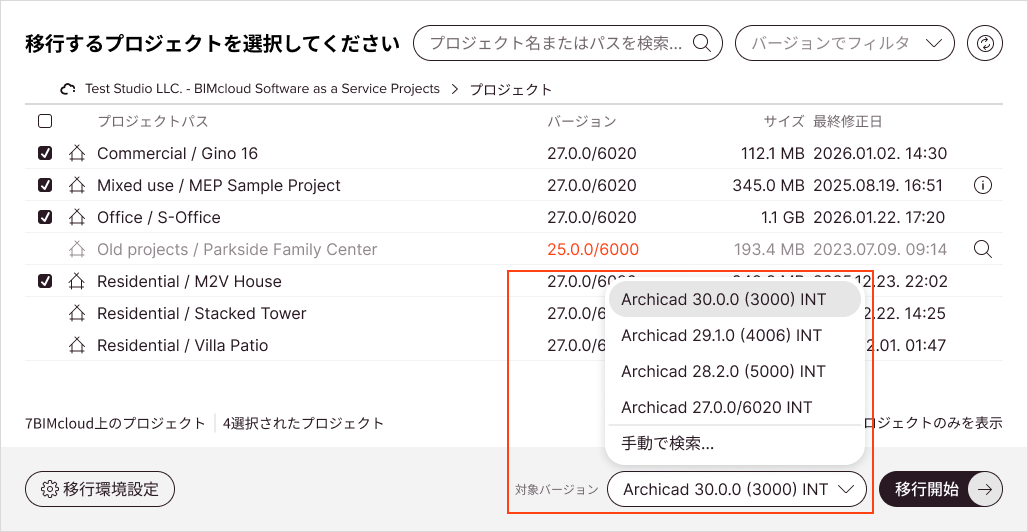Click the 1.1 GB size value

tap(783, 217)
